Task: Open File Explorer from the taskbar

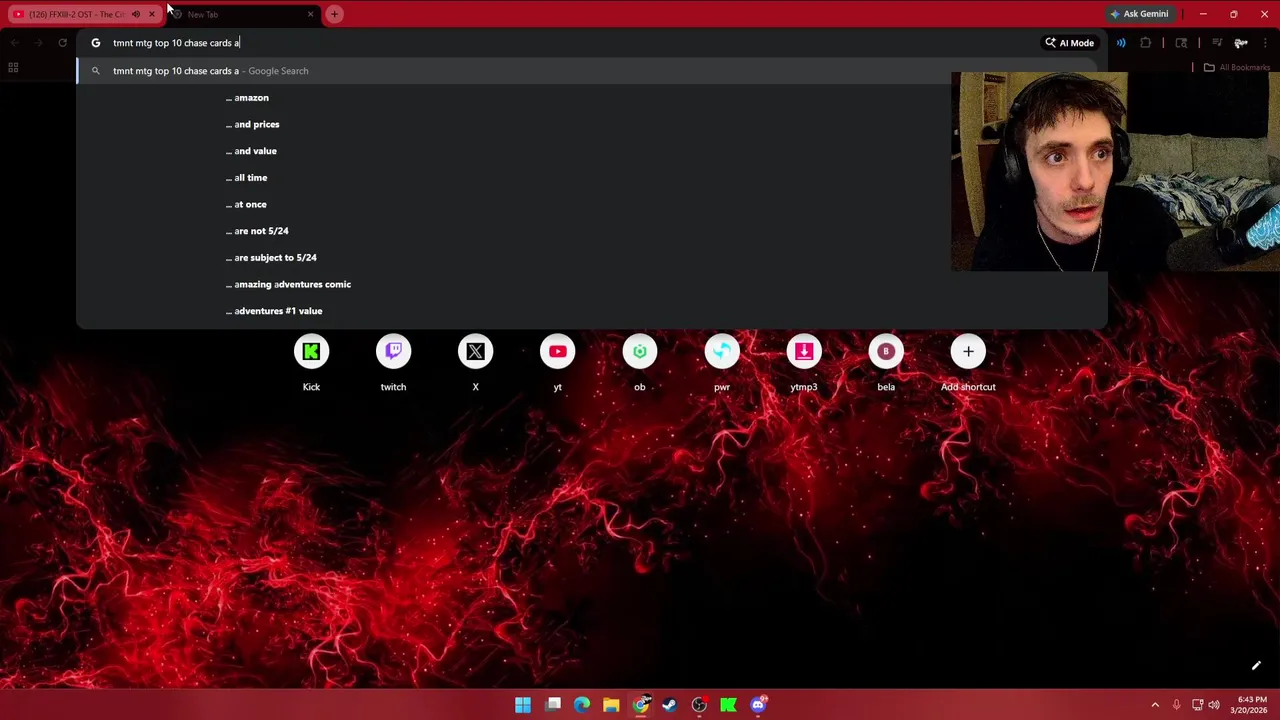Action: tap(611, 705)
